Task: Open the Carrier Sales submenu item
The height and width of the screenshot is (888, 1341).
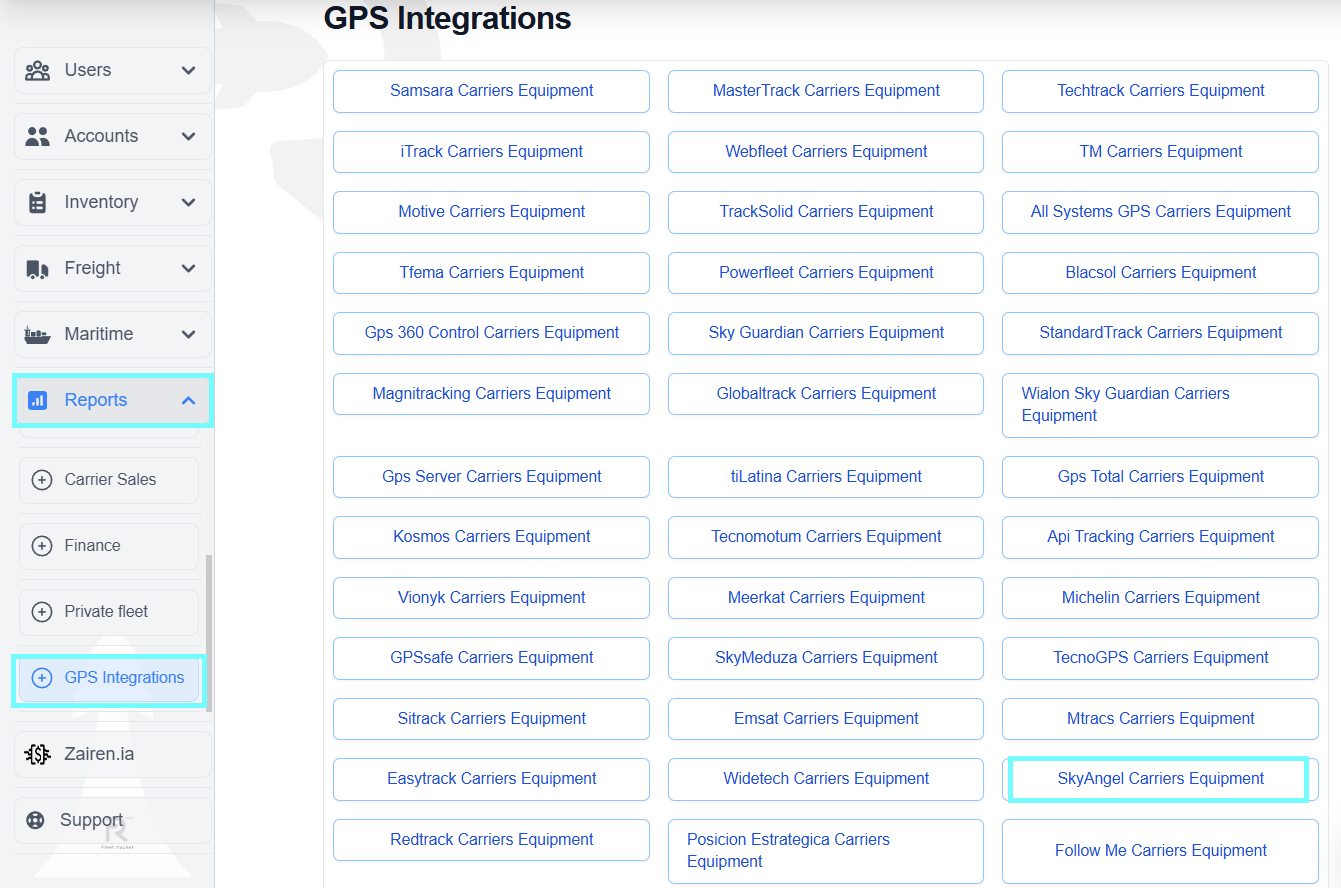Action: [109, 480]
